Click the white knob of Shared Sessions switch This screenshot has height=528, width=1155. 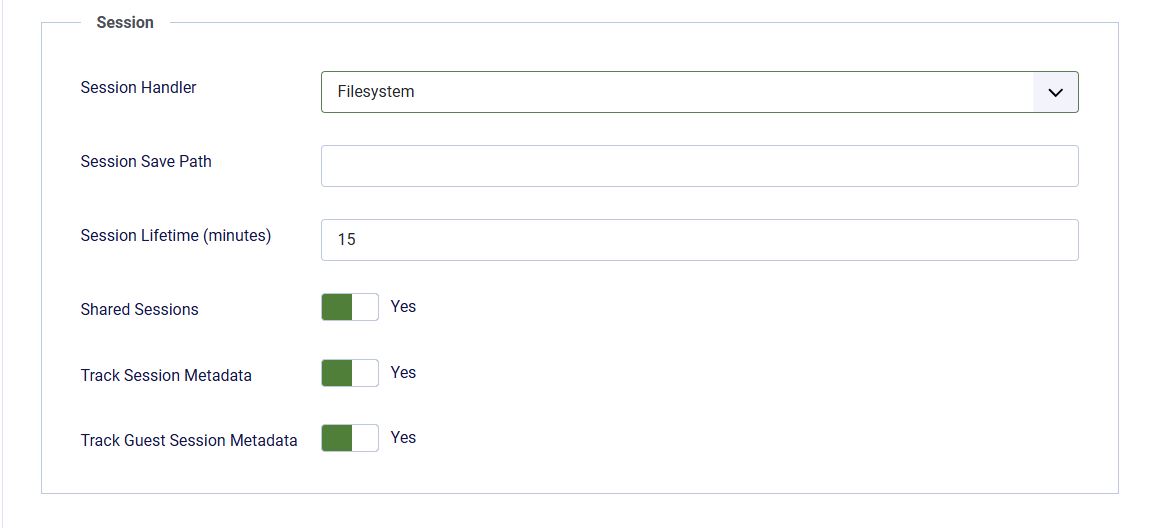point(365,307)
